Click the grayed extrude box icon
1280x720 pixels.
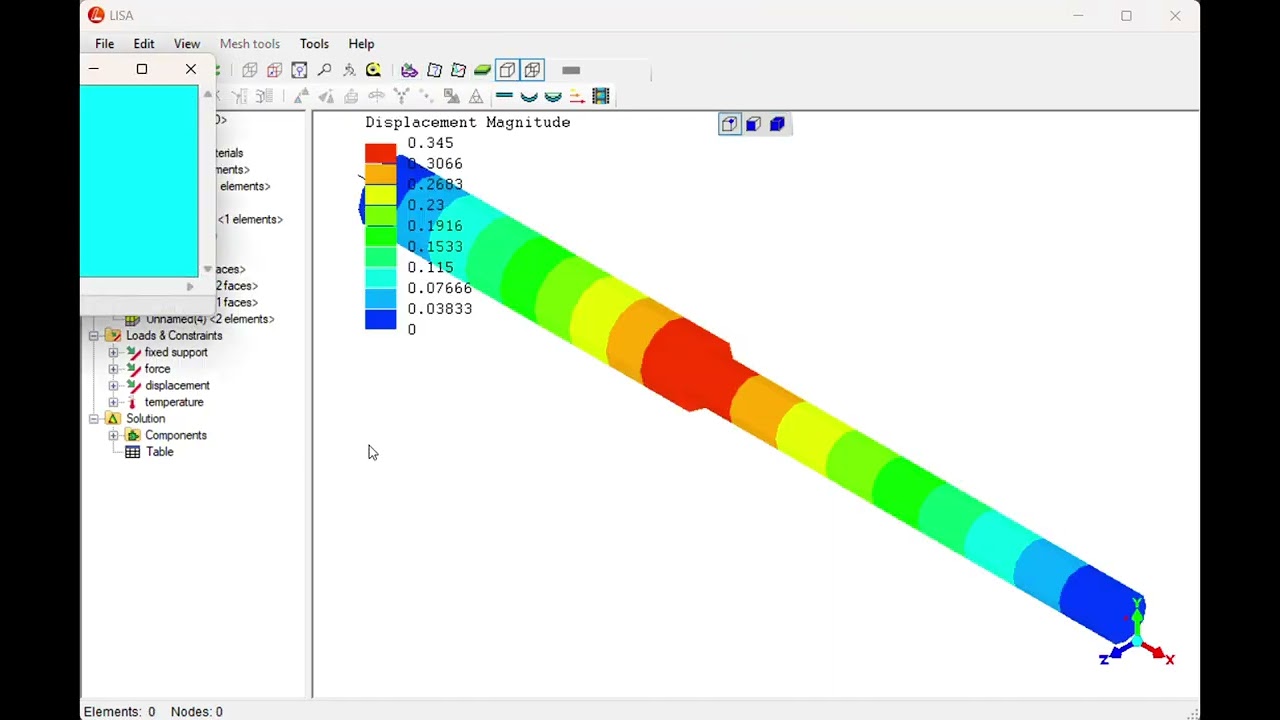coord(351,97)
